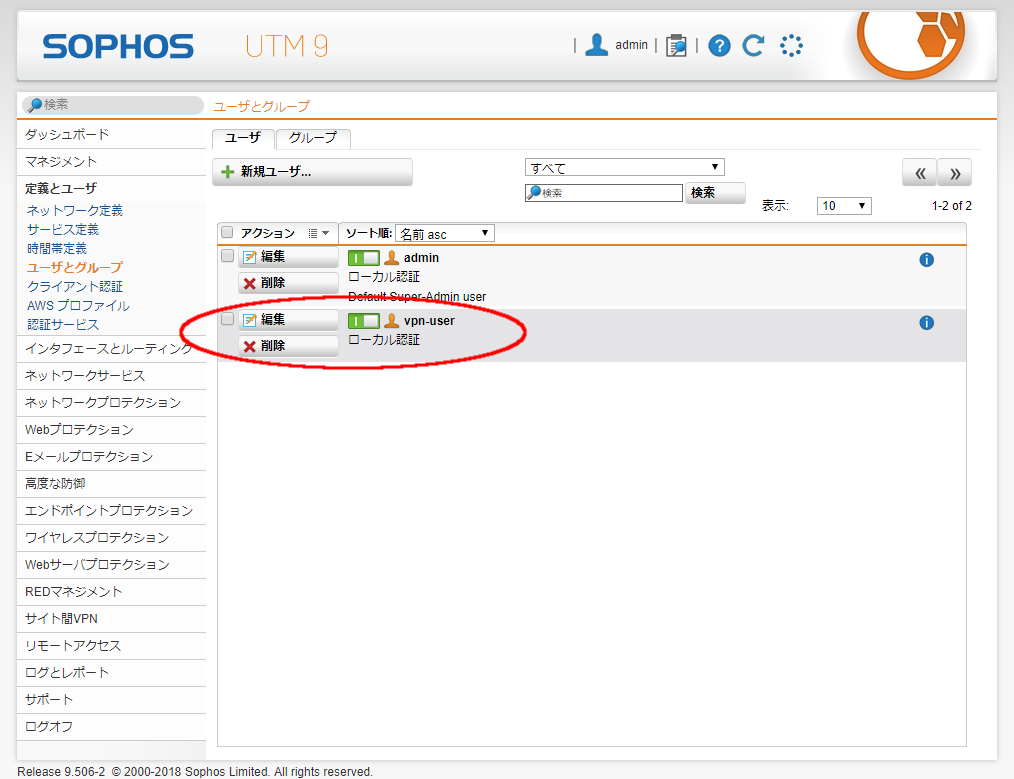The width and height of the screenshot is (1014, 779).
Task: Go to previous page of users
Action: tap(919, 173)
